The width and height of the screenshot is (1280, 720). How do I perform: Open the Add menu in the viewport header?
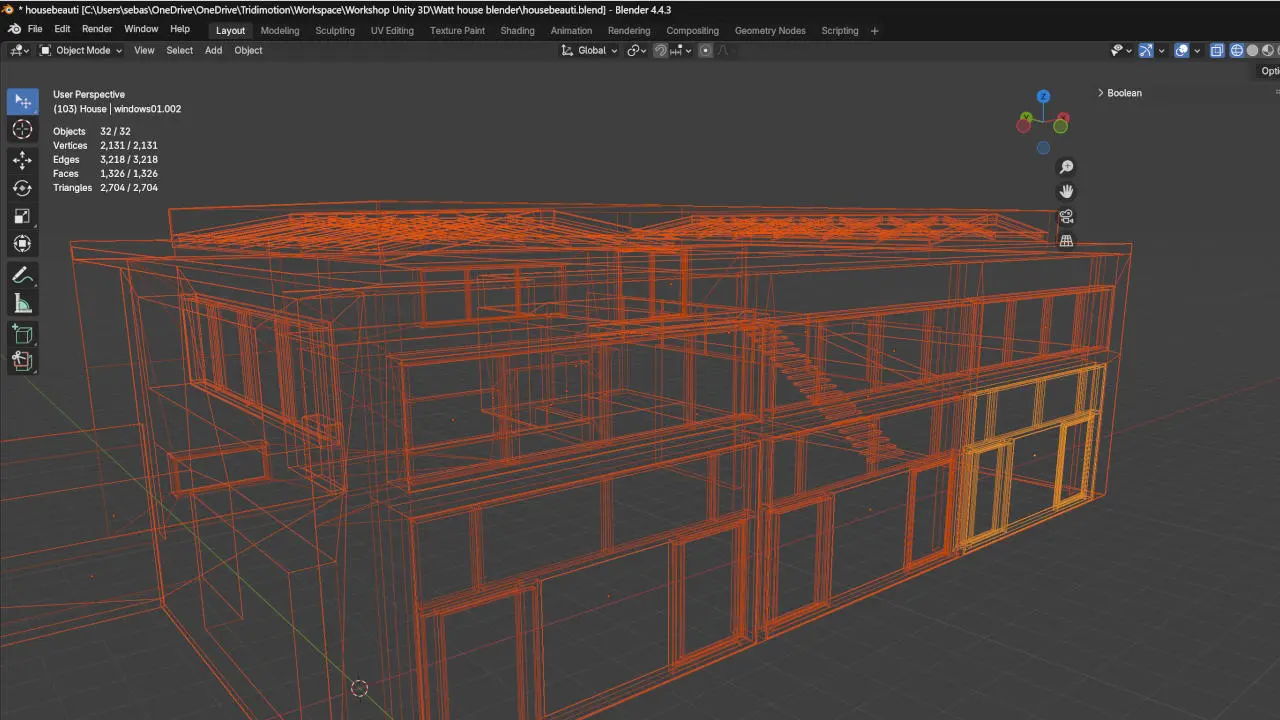coord(213,50)
